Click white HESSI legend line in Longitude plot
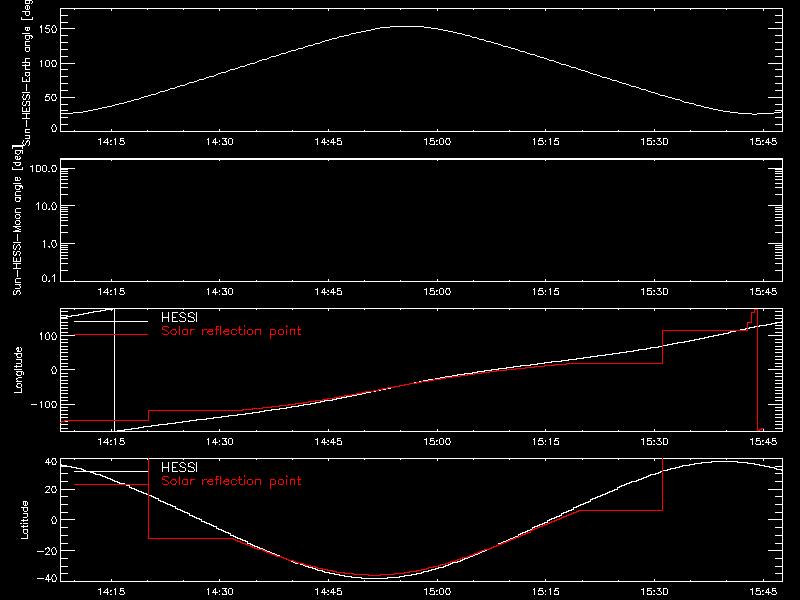The image size is (800, 600). coord(111,321)
